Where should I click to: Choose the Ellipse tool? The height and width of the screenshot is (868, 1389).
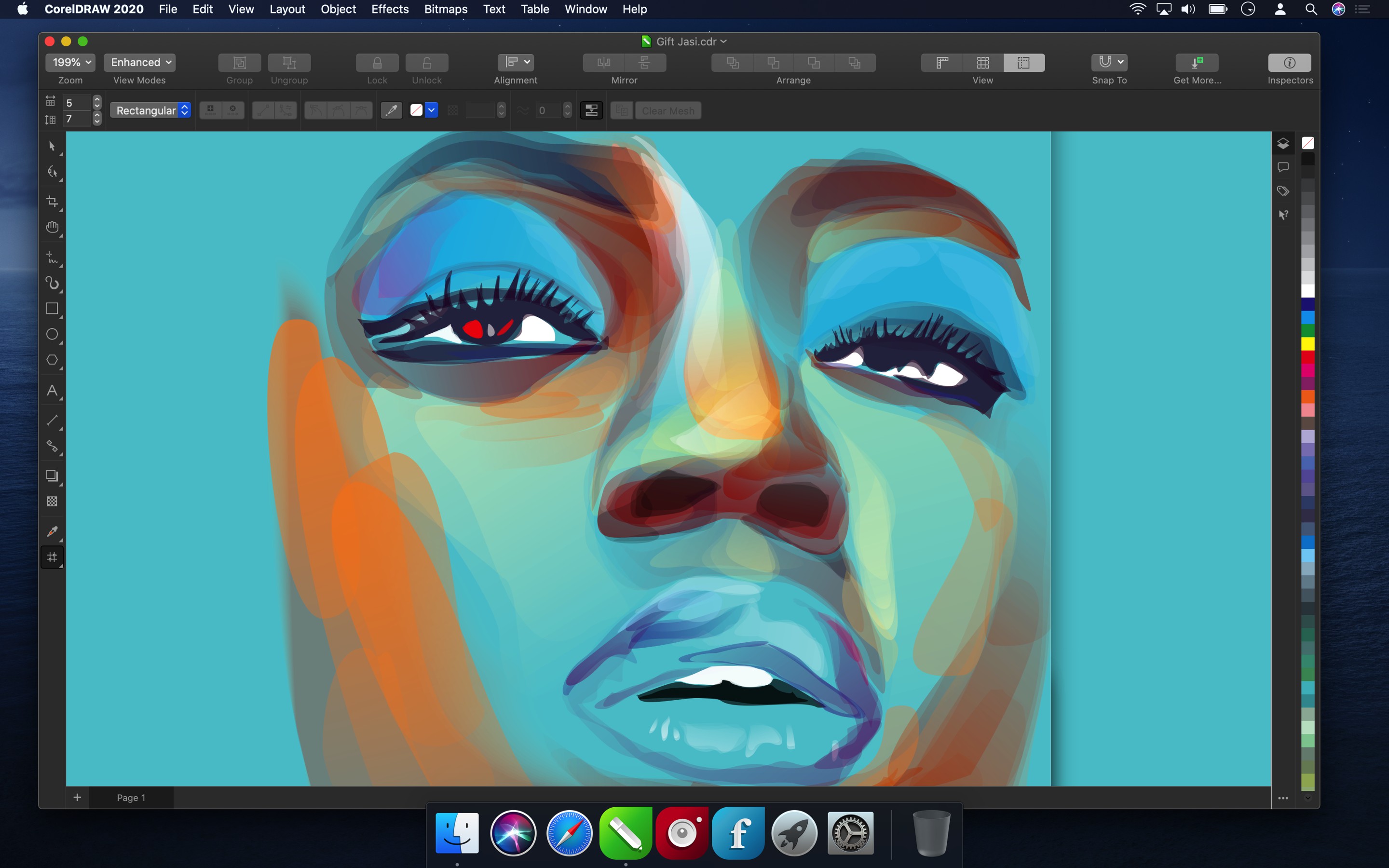tap(52, 334)
